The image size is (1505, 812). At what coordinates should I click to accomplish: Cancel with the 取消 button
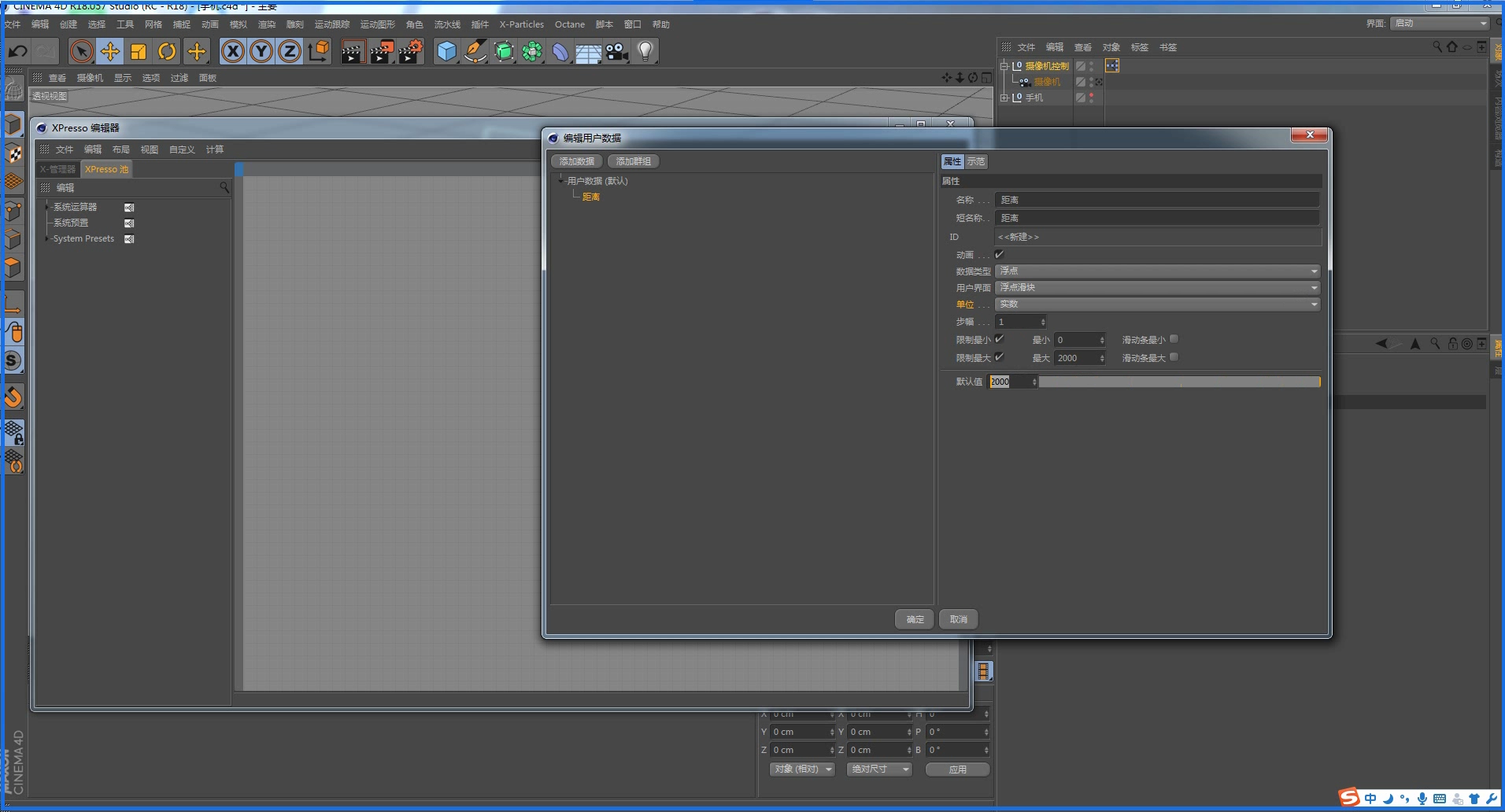959,619
